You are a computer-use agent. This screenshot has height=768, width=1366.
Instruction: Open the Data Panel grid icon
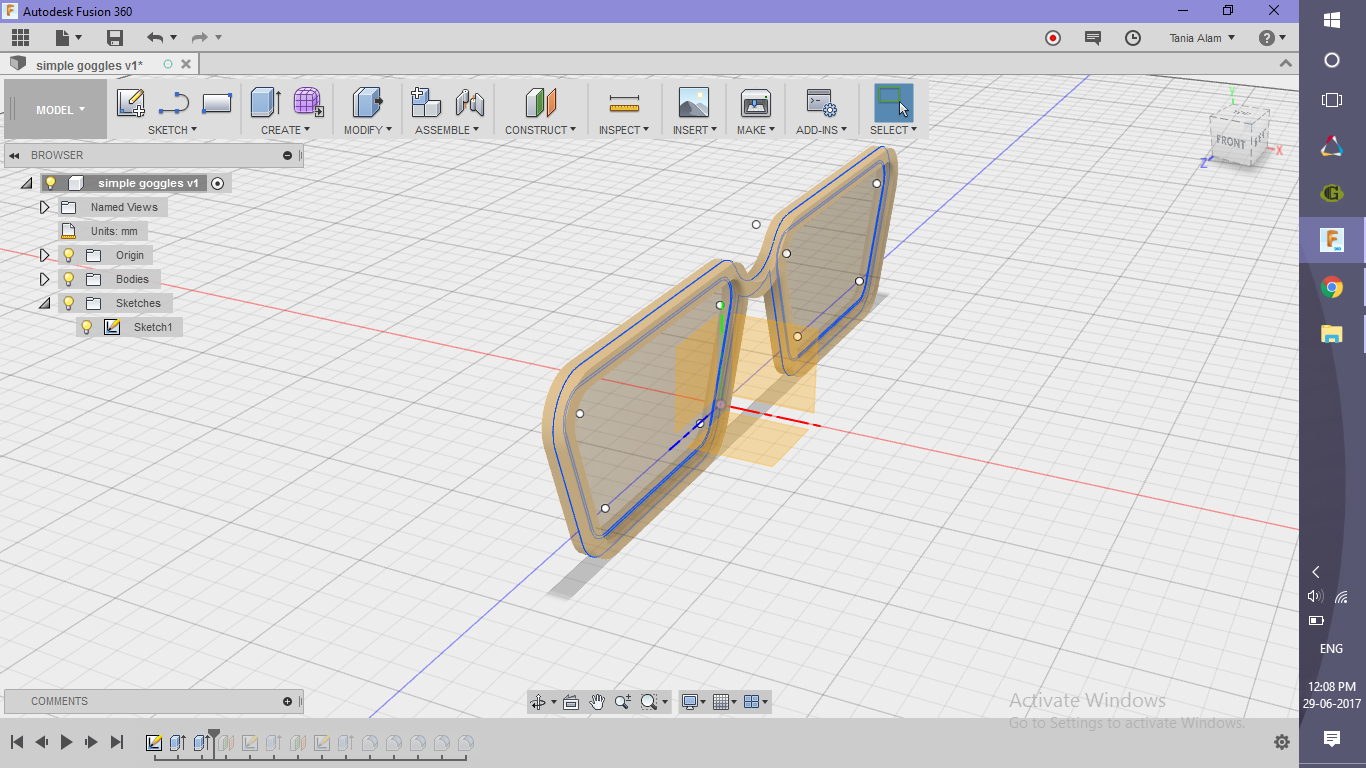tap(20, 38)
